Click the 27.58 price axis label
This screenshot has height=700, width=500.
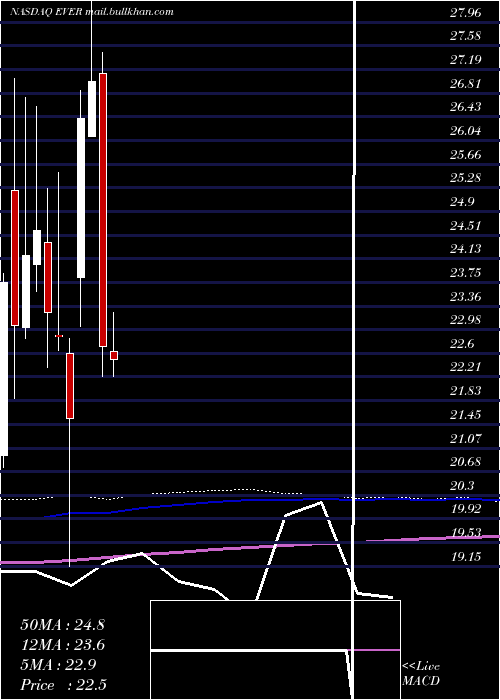click(466, 36)
